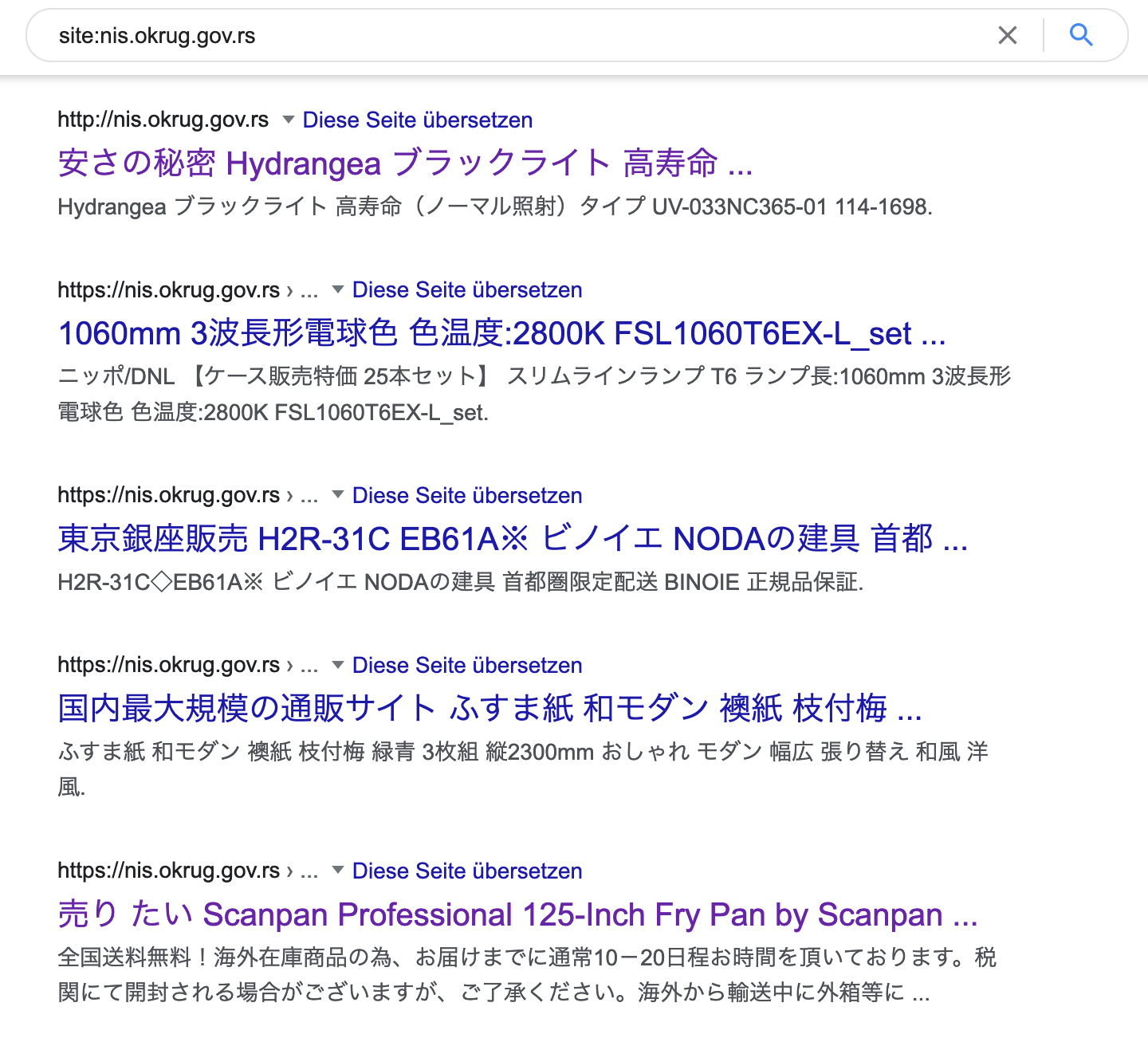Click the URL breadcrumb above the ふすま紙 result
The height and width of the screenshot is (1038, 1148).
coord(188,666)
